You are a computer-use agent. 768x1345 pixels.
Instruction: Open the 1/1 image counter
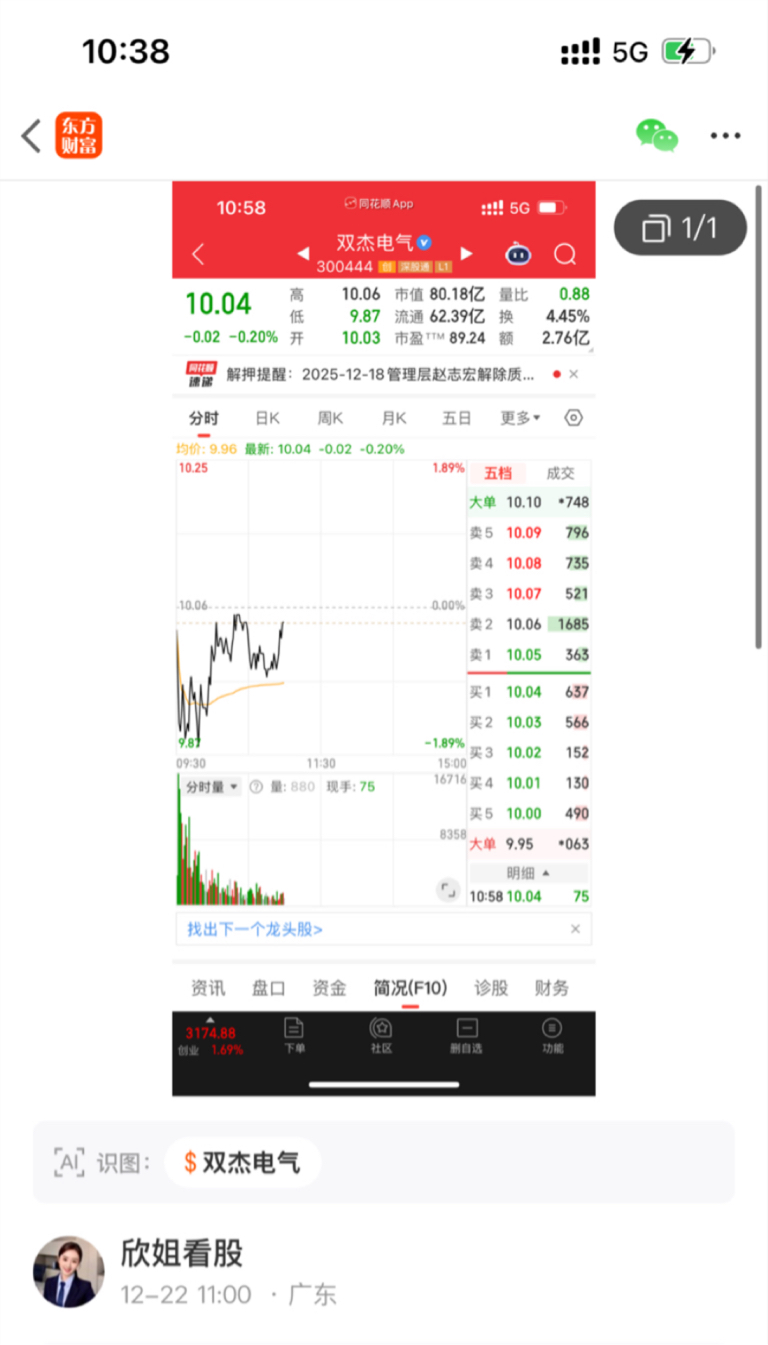(680, 229)
